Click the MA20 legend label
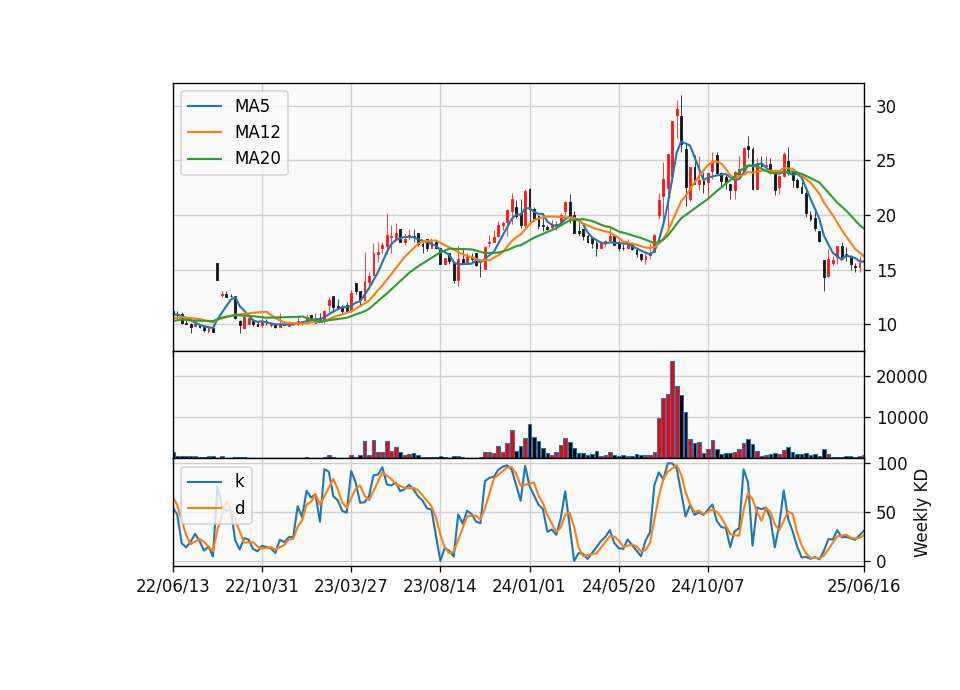Viewport: 960px width, 690px height. [x=257, y=159]
